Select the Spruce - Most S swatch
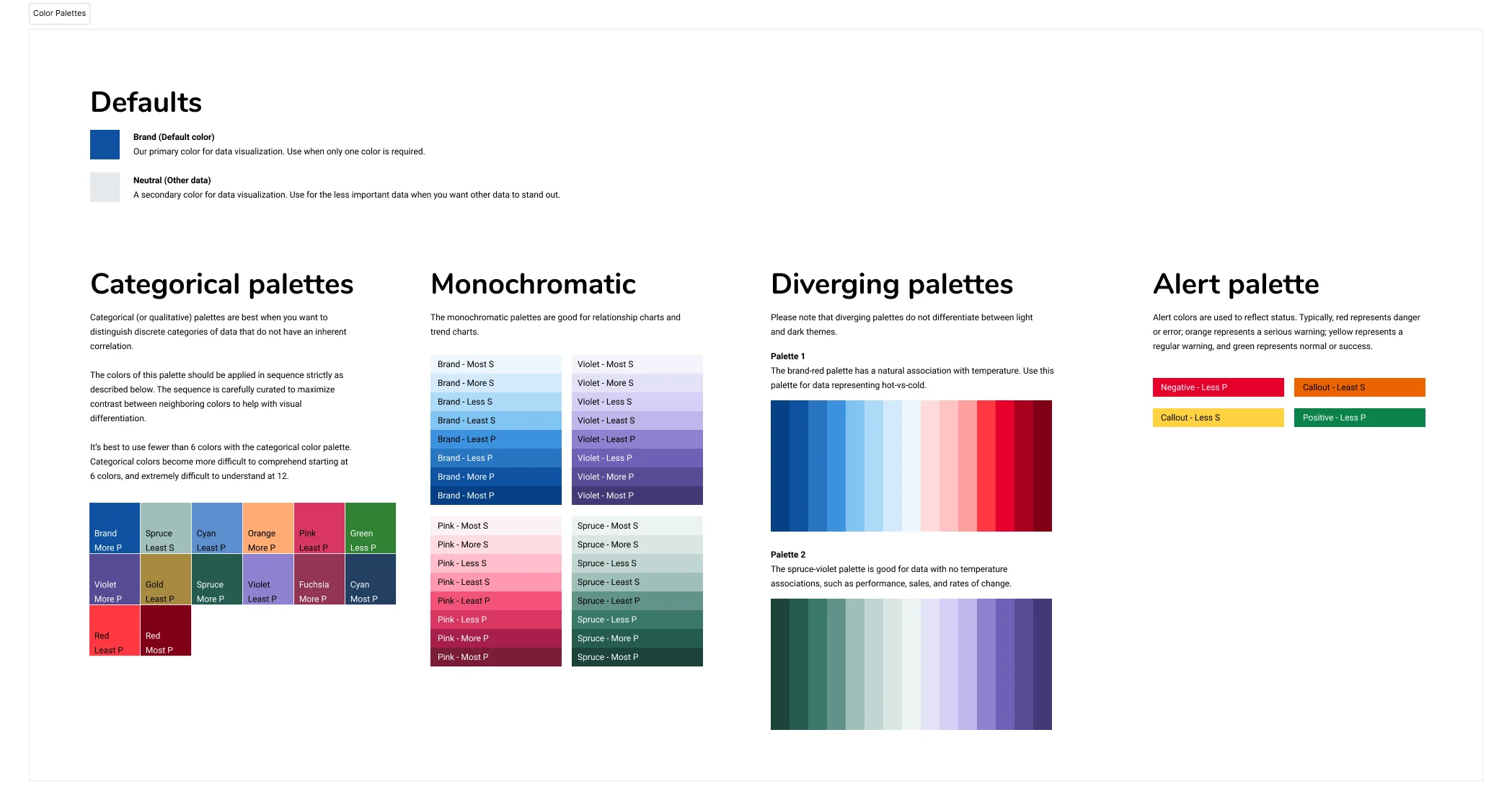This screenshot has width=1512, height=810. 637,526
